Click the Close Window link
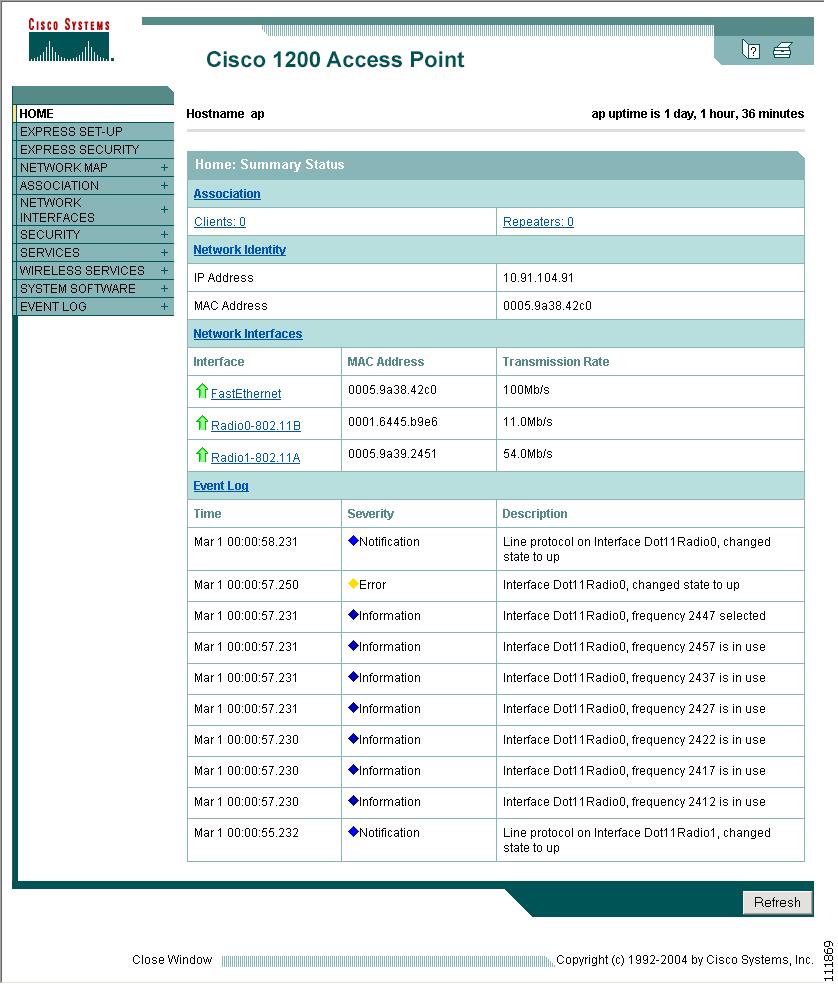Image resolution: width=838 pixels, height=984 pixels. pos(172,960)
